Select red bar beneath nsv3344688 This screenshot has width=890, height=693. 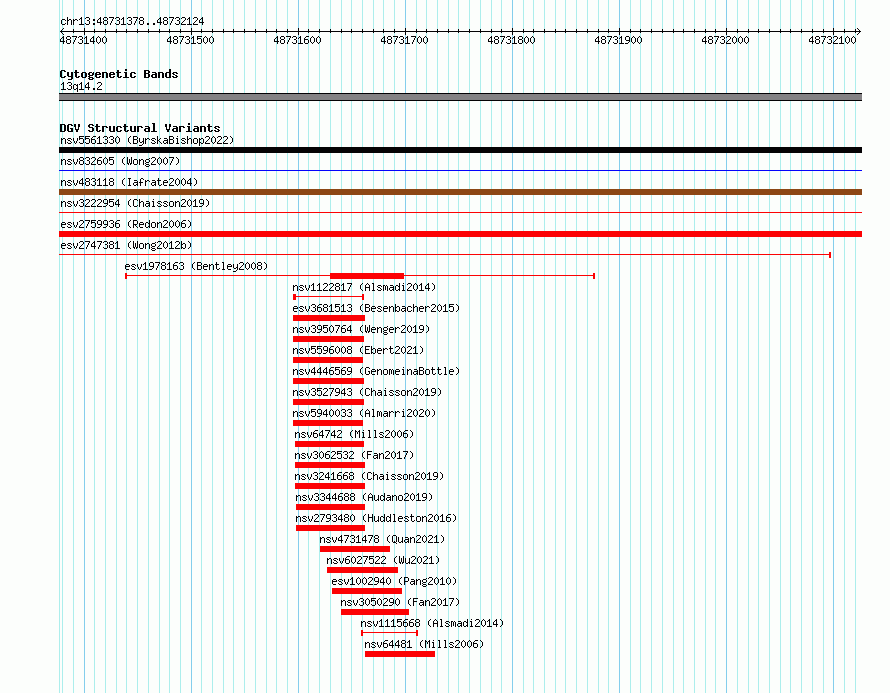(x=330, y=507)
